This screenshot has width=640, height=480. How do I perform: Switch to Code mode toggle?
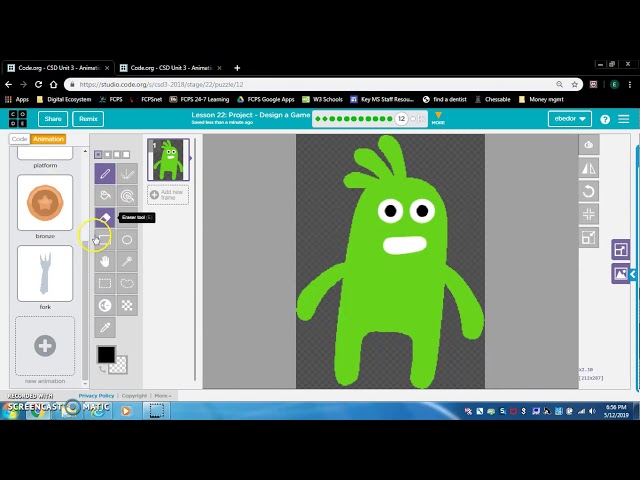click(20, 139)
